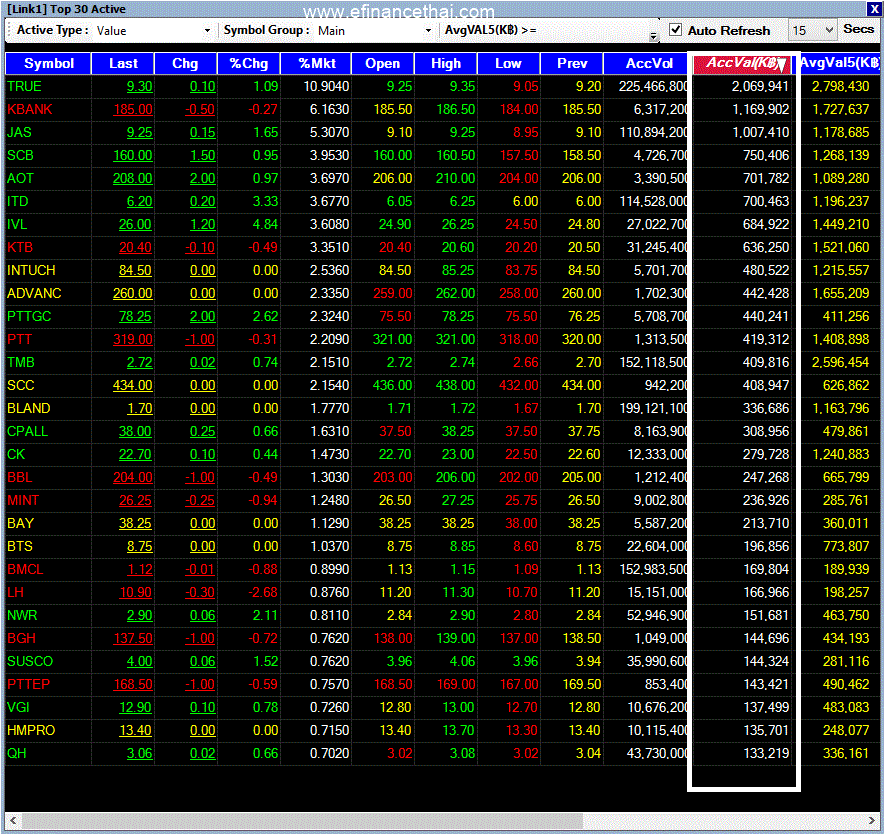Sort by the Last column header

[123, 63]
